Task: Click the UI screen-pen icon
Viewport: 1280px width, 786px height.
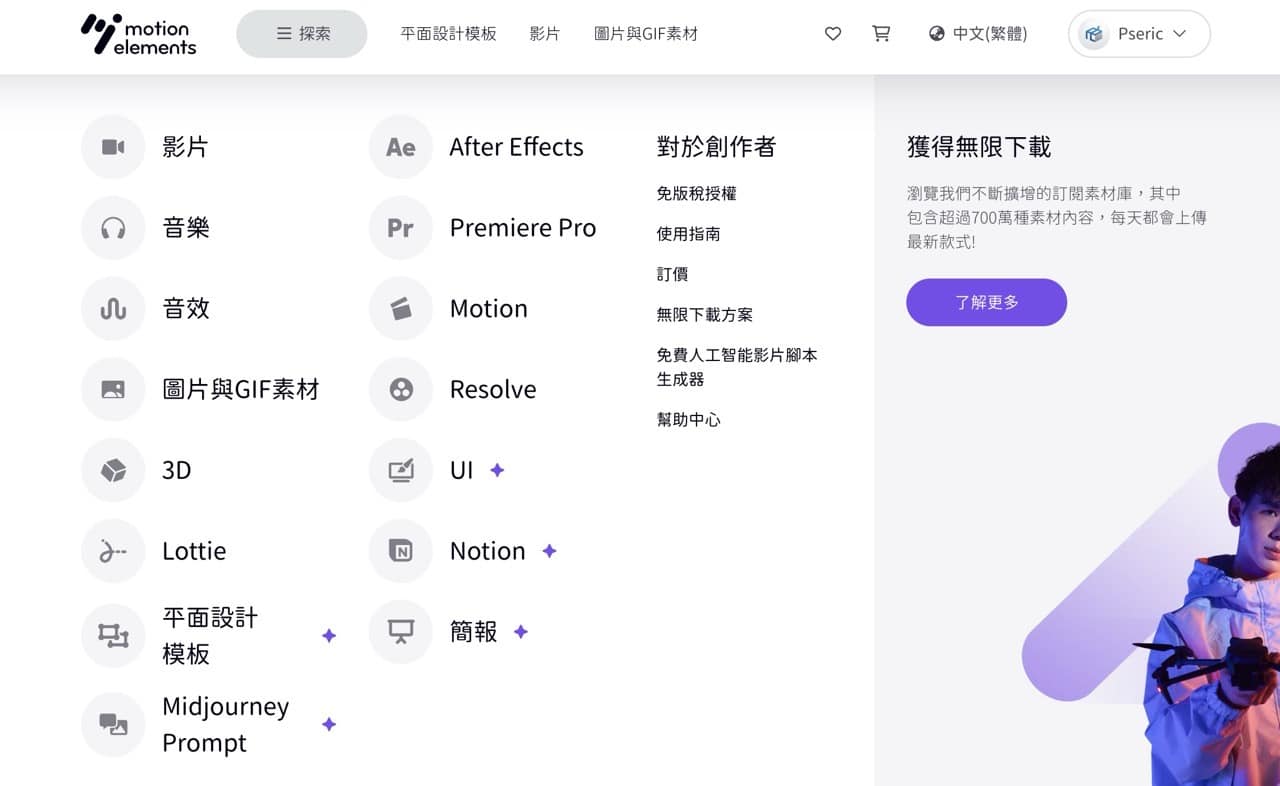Action: [401, 470]
